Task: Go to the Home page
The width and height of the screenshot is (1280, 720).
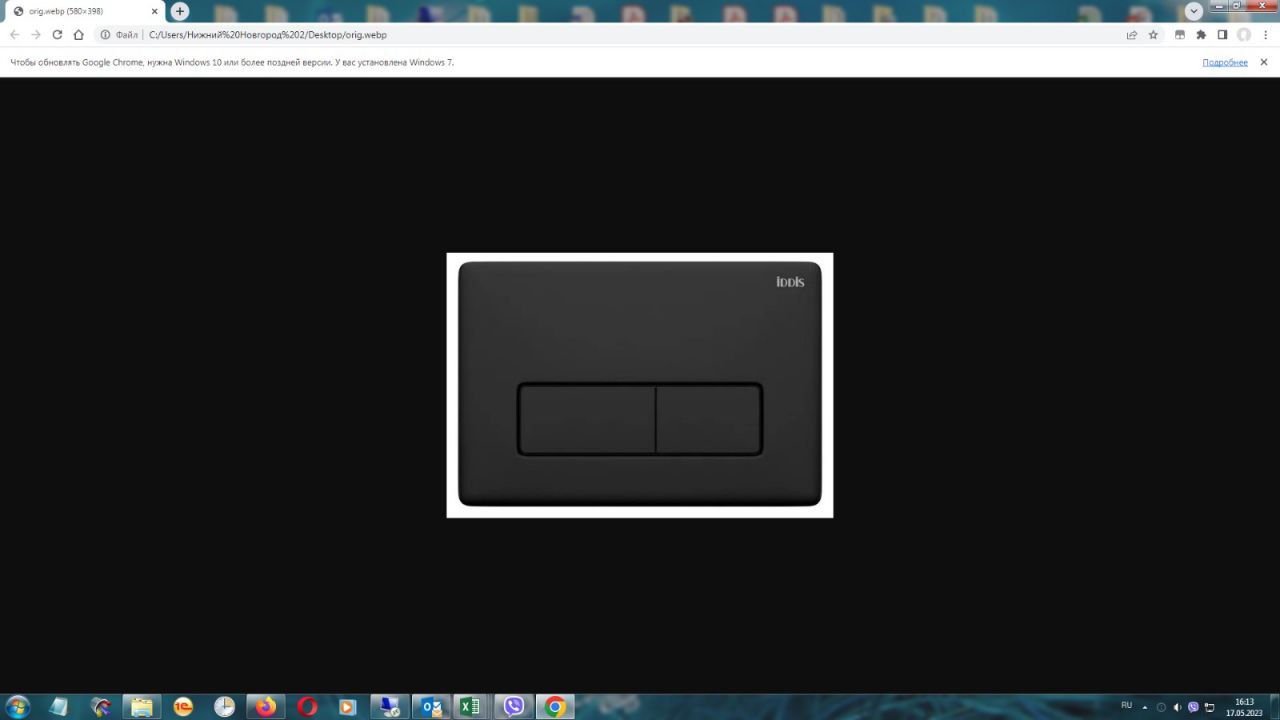Action: pyautogui.click(x=79, y=35)
